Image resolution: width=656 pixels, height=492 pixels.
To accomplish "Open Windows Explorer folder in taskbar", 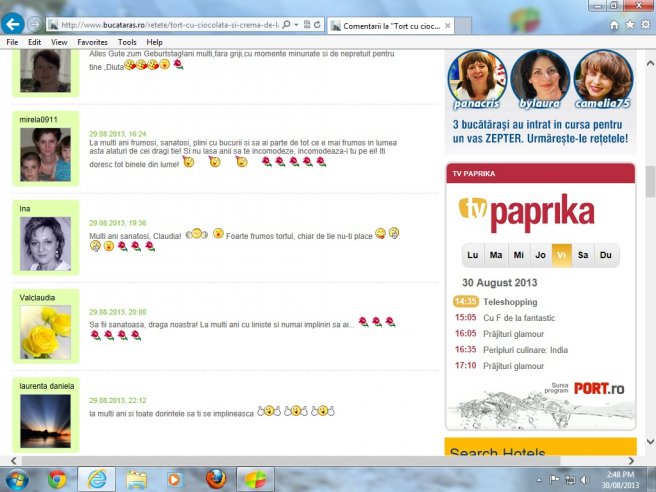I will tap(137, 478).
